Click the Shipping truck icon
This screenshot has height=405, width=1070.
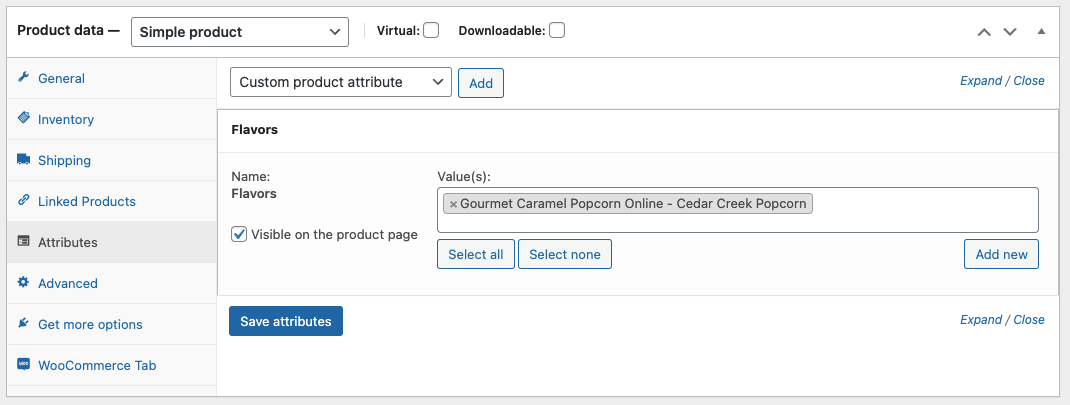pyautogui.click(x=23, y=159)
